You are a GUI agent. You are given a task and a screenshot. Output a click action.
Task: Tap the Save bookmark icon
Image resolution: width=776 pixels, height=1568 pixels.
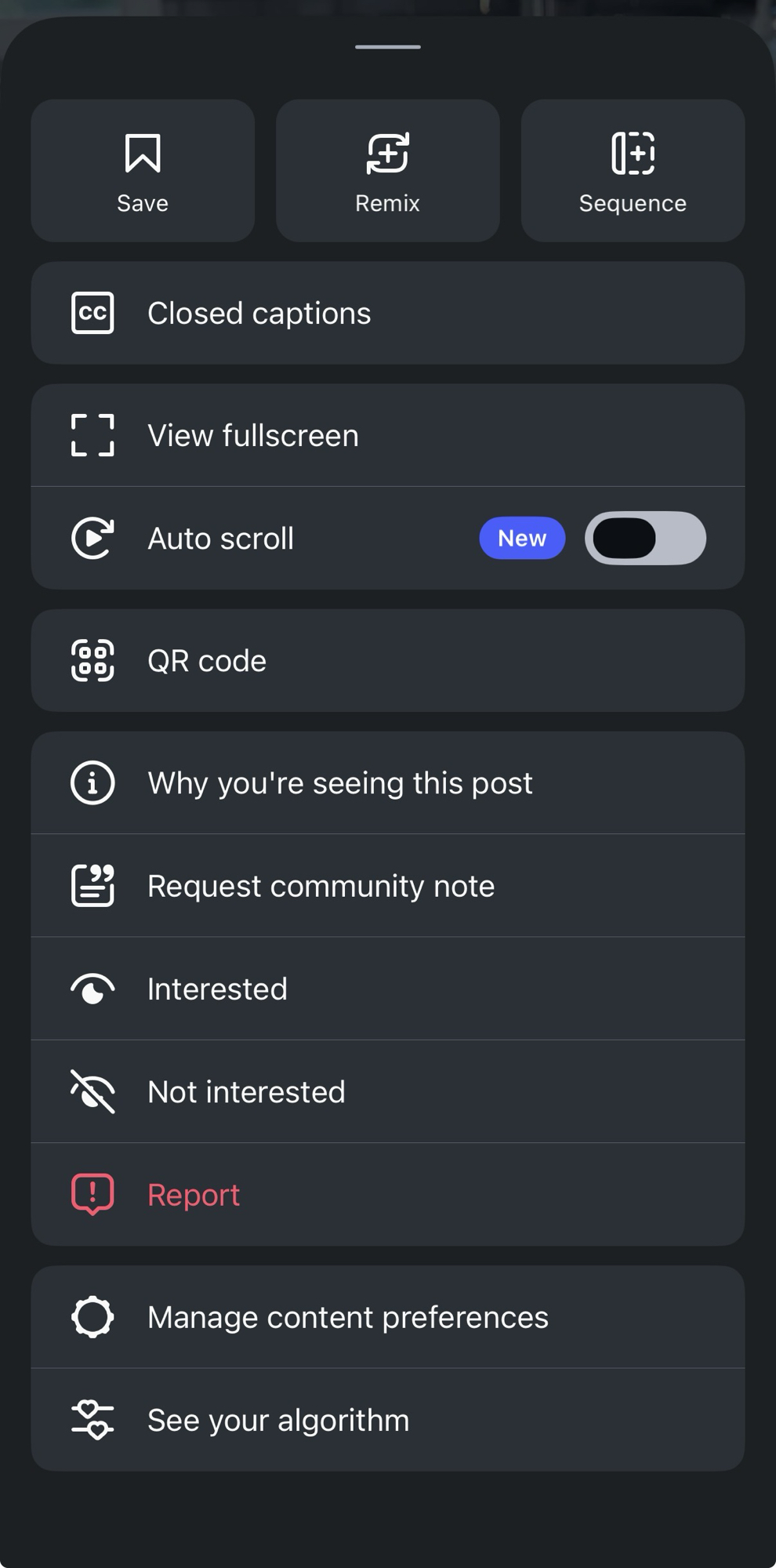[143, 153]
